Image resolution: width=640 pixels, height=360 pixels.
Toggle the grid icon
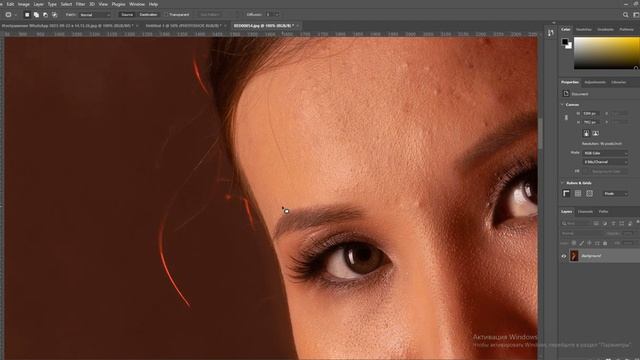[578, 193]
